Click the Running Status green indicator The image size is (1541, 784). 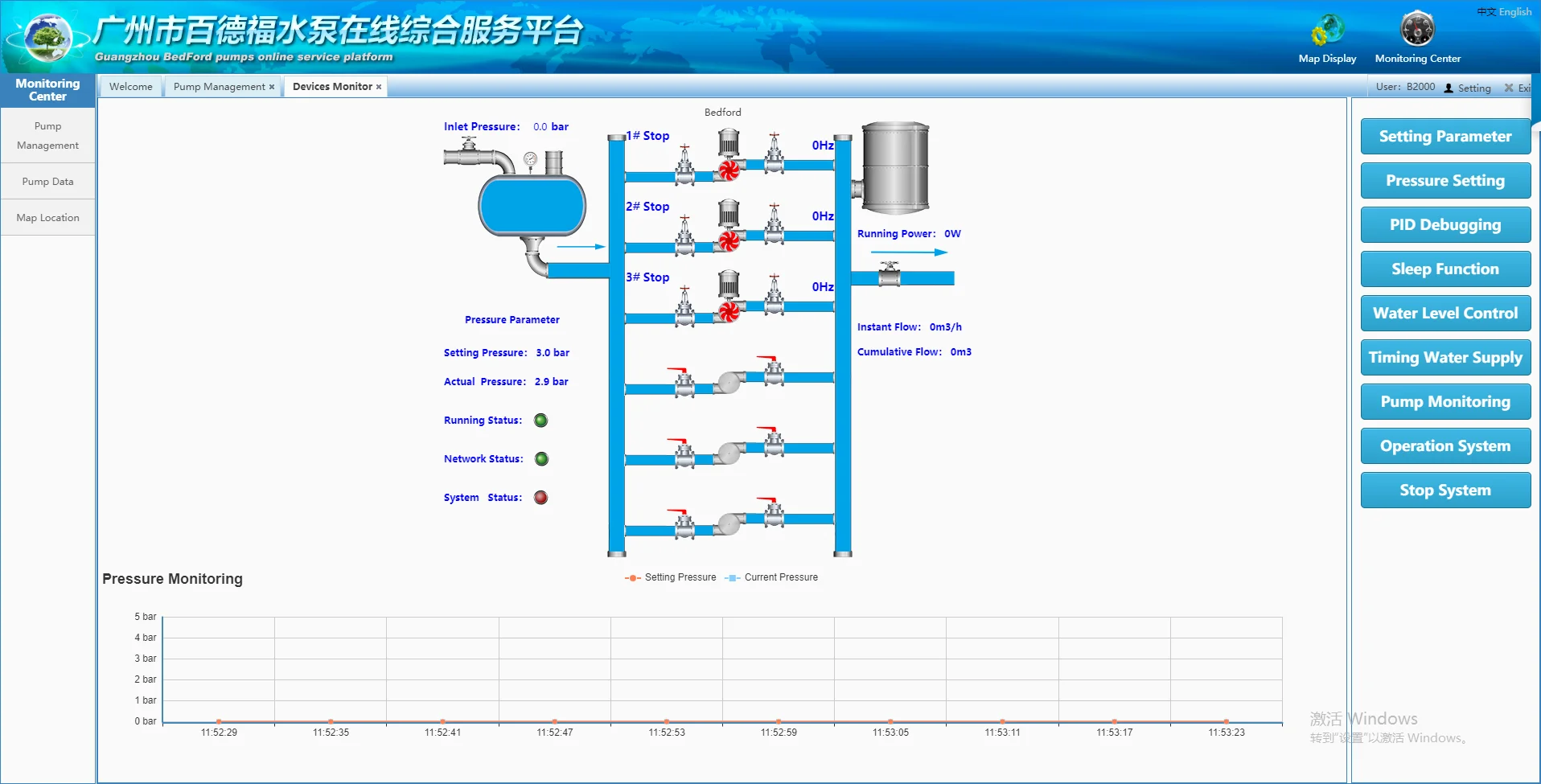click(x=541, y=421)
